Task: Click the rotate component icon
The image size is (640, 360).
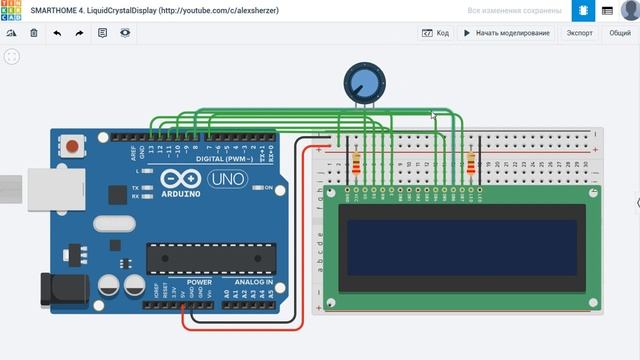Action: tap(11, 33)
